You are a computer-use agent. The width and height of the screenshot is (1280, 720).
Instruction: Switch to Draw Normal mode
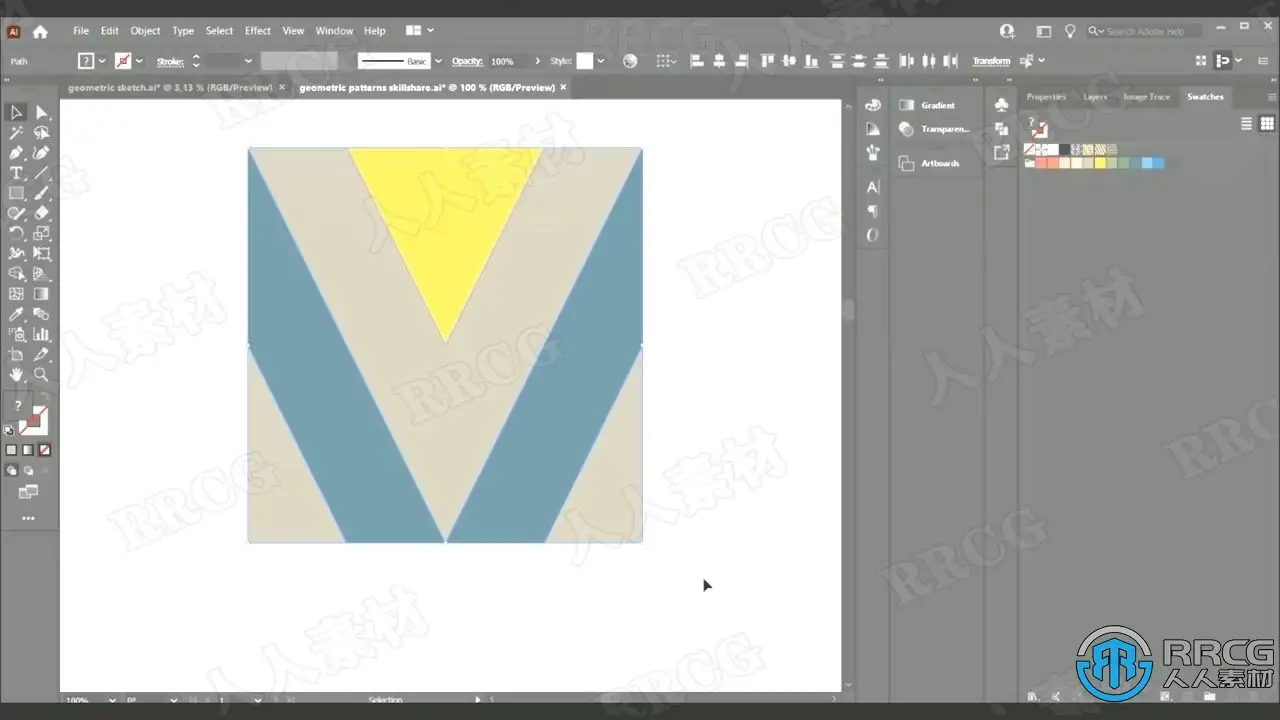click(12, 470)
